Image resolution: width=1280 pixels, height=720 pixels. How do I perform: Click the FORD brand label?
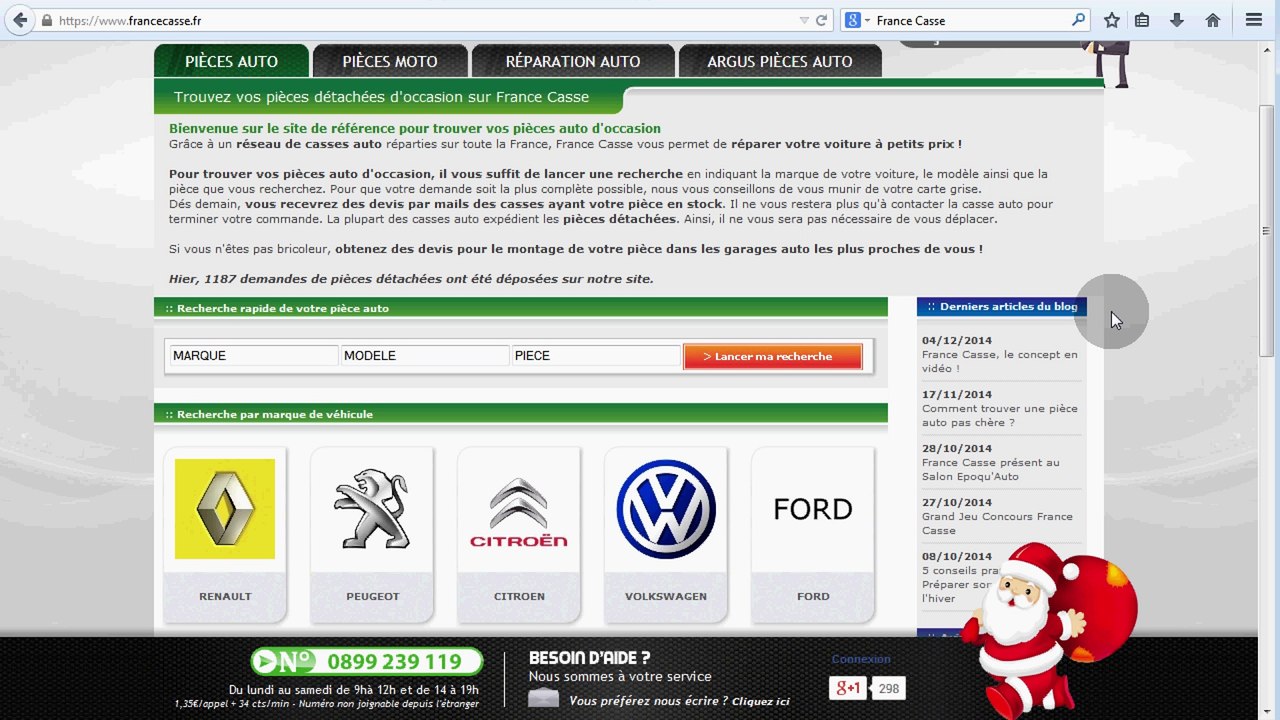(x=813, y=596)
